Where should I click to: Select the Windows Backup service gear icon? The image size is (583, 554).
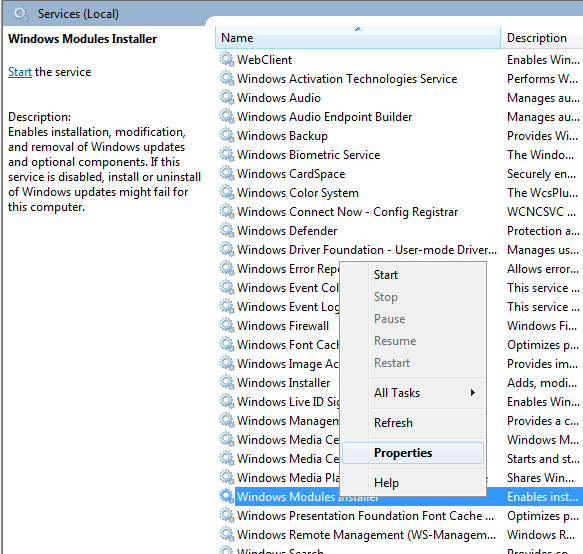point(226,135)
